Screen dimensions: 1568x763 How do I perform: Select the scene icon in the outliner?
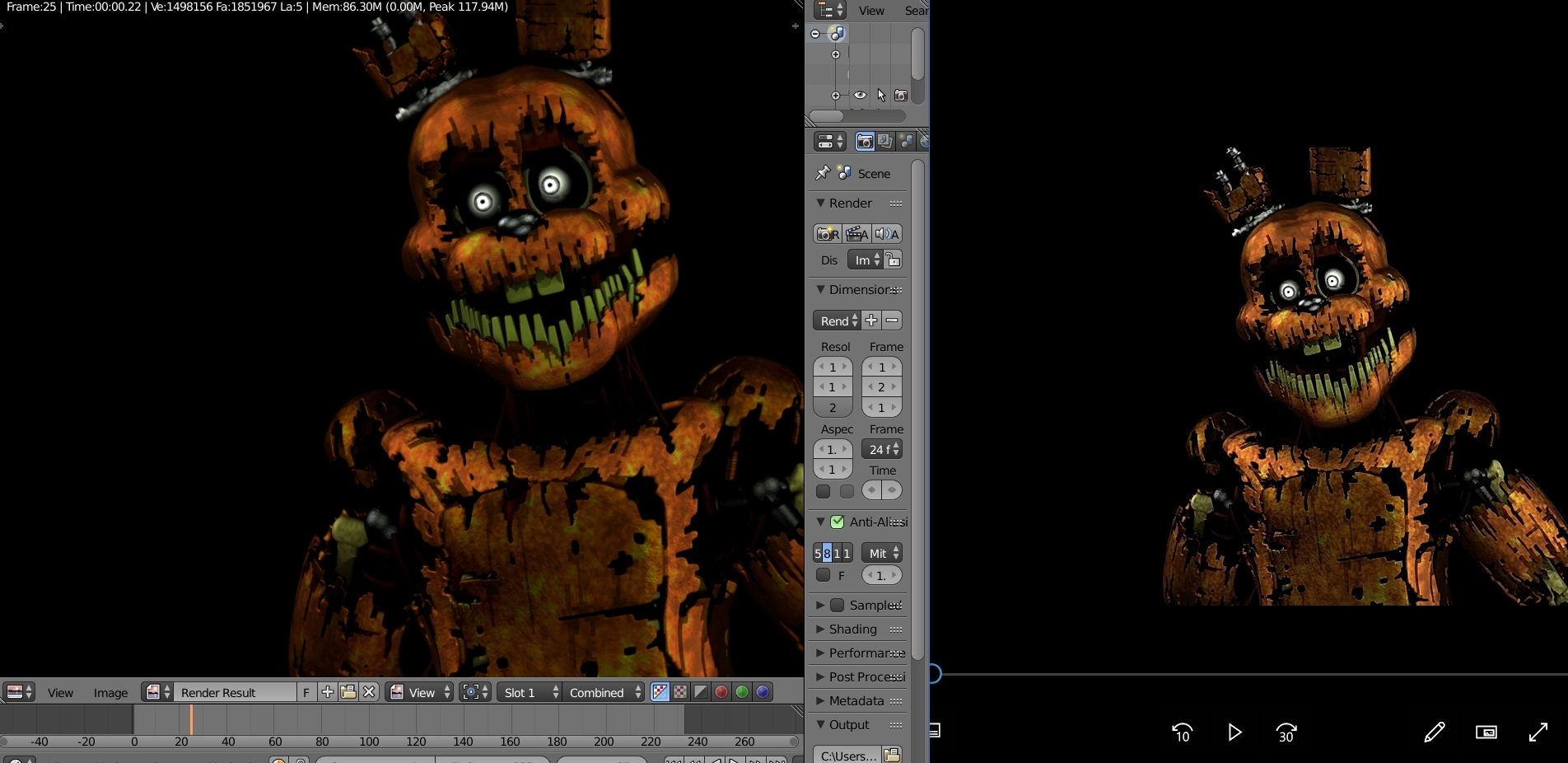pyautogui.click(x=837, y=34)
